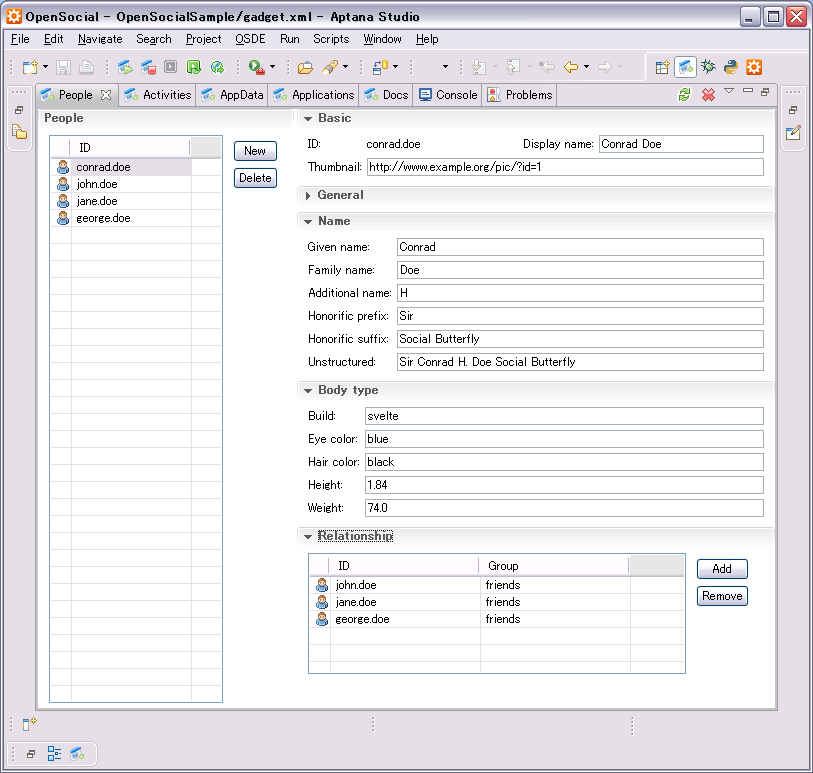Open the Docs tab
The width and height of the screenshot is (813, 773).
point(386,95)
